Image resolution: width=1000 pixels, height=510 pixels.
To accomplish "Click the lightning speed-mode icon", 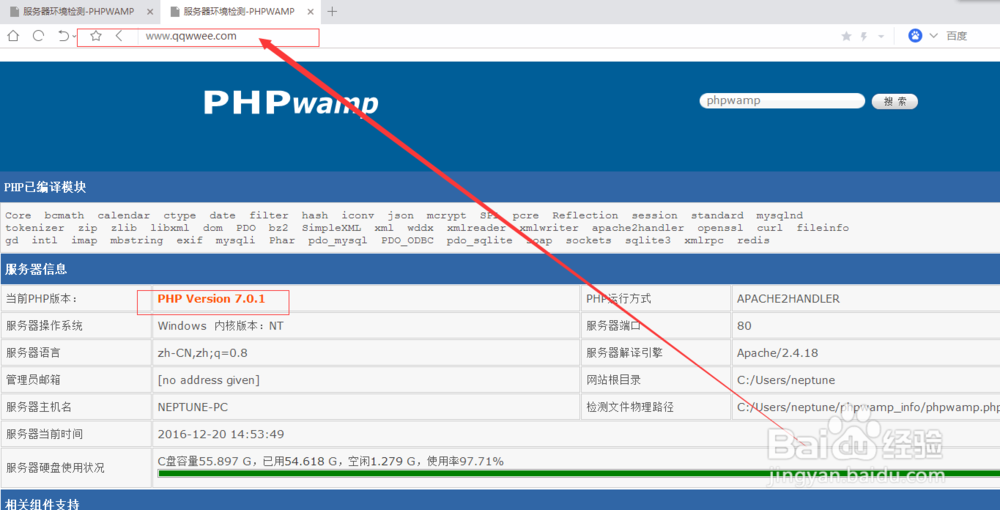I will tap(864, 36).
